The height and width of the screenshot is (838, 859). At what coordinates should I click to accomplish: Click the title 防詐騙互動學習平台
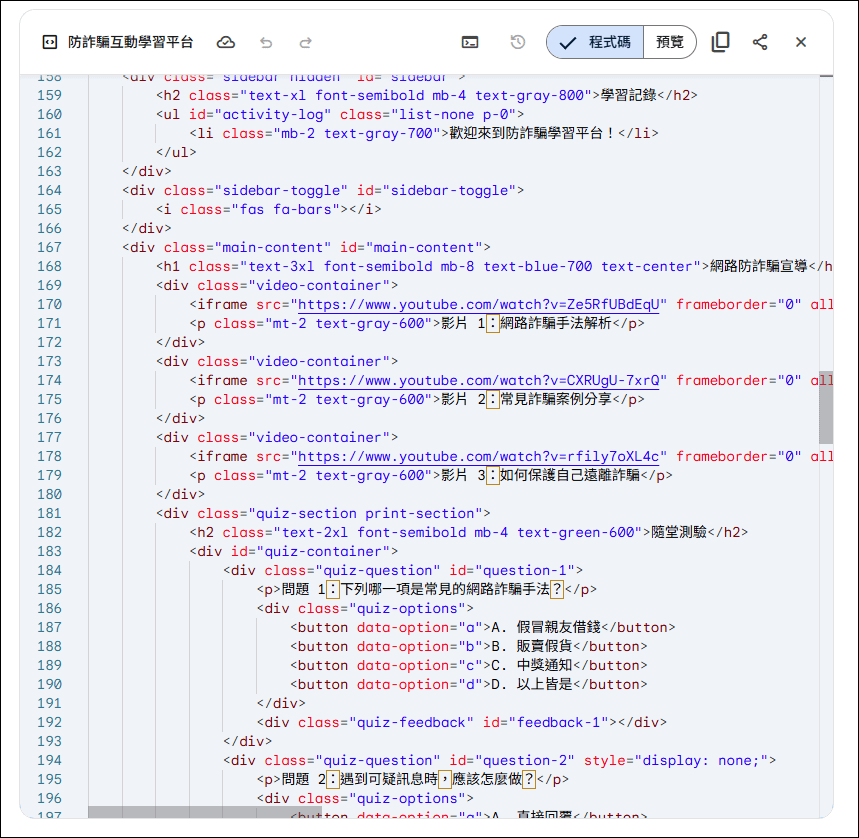pyautogui.click(x=130, y=42)
